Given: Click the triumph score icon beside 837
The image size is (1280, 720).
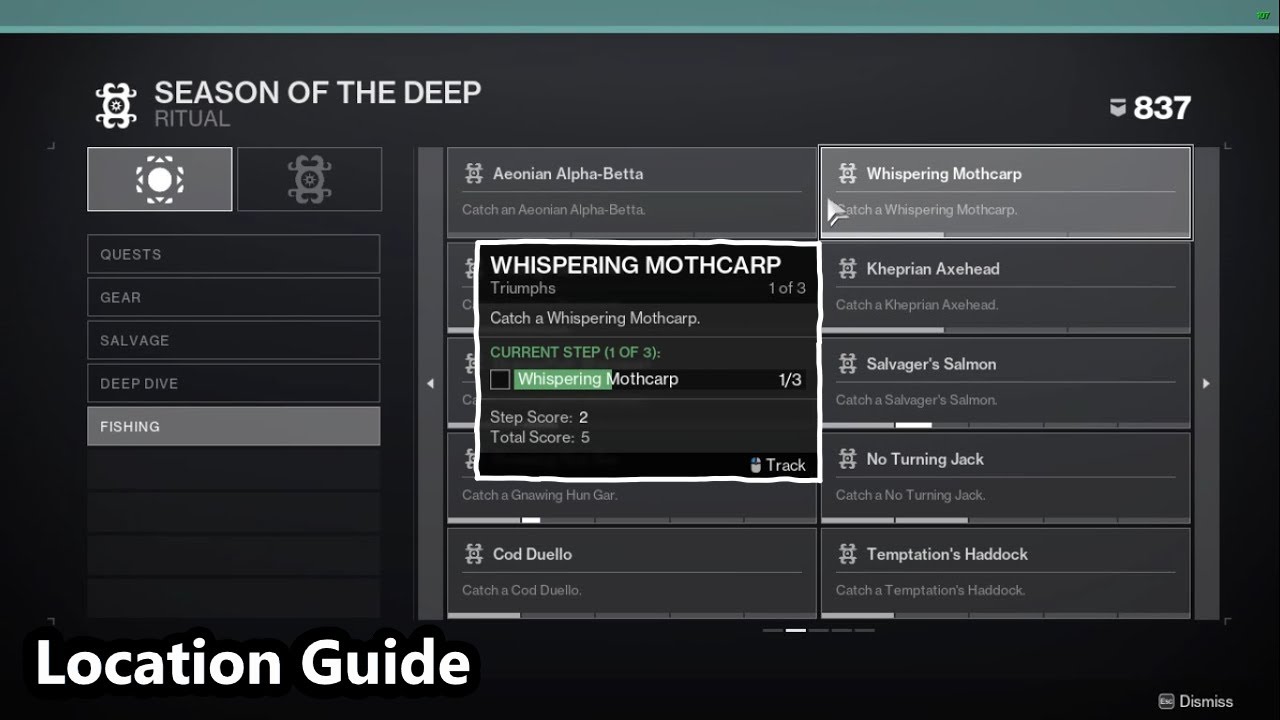Looking at the screenshot, I should pyautogui.click(x=1118, y=108).
